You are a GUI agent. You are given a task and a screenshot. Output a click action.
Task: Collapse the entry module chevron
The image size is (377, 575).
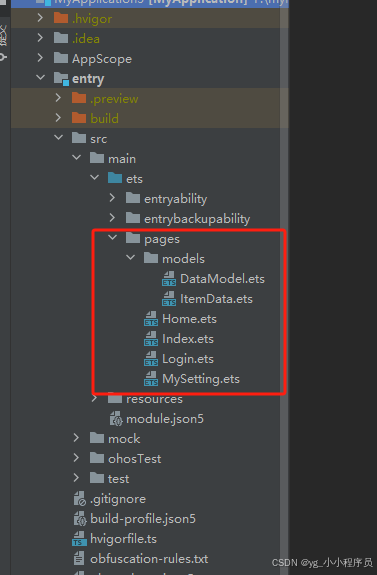(x=40, y=78)
